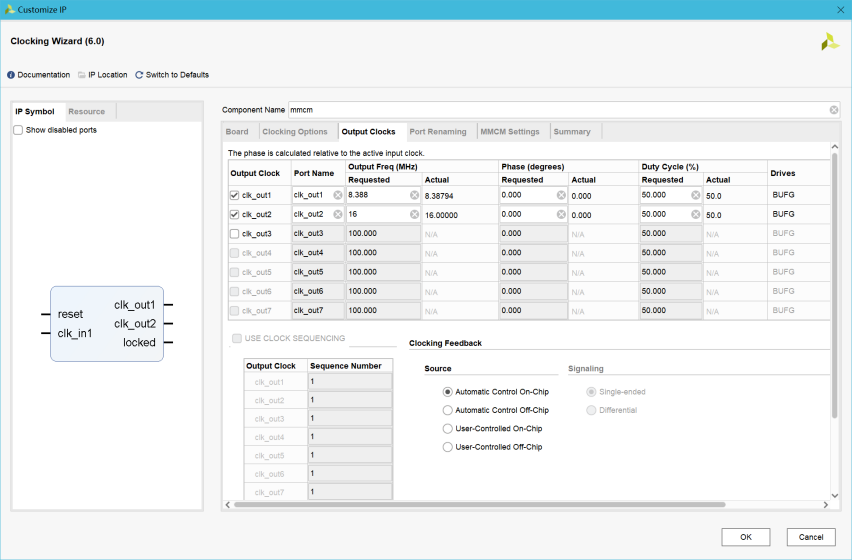
Task: Clear the Component Name field with the X icon
Action: (x=834, y=110)
